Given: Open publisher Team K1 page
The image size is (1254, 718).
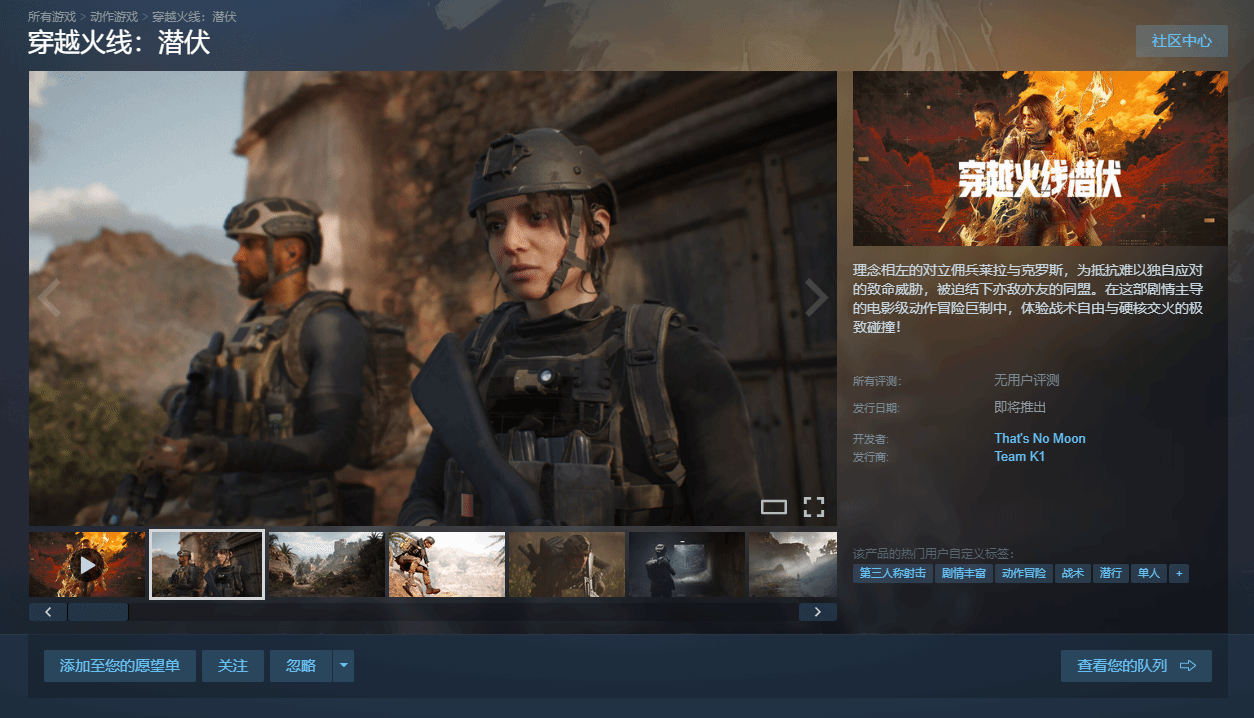Looking at the screenshot, I should coord(1020,456).
